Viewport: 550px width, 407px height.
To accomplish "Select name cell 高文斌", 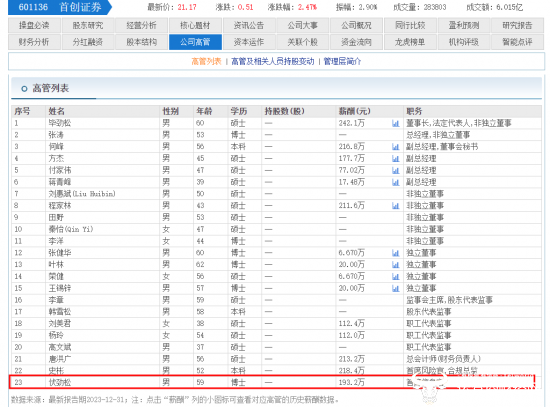I will 60,347.
